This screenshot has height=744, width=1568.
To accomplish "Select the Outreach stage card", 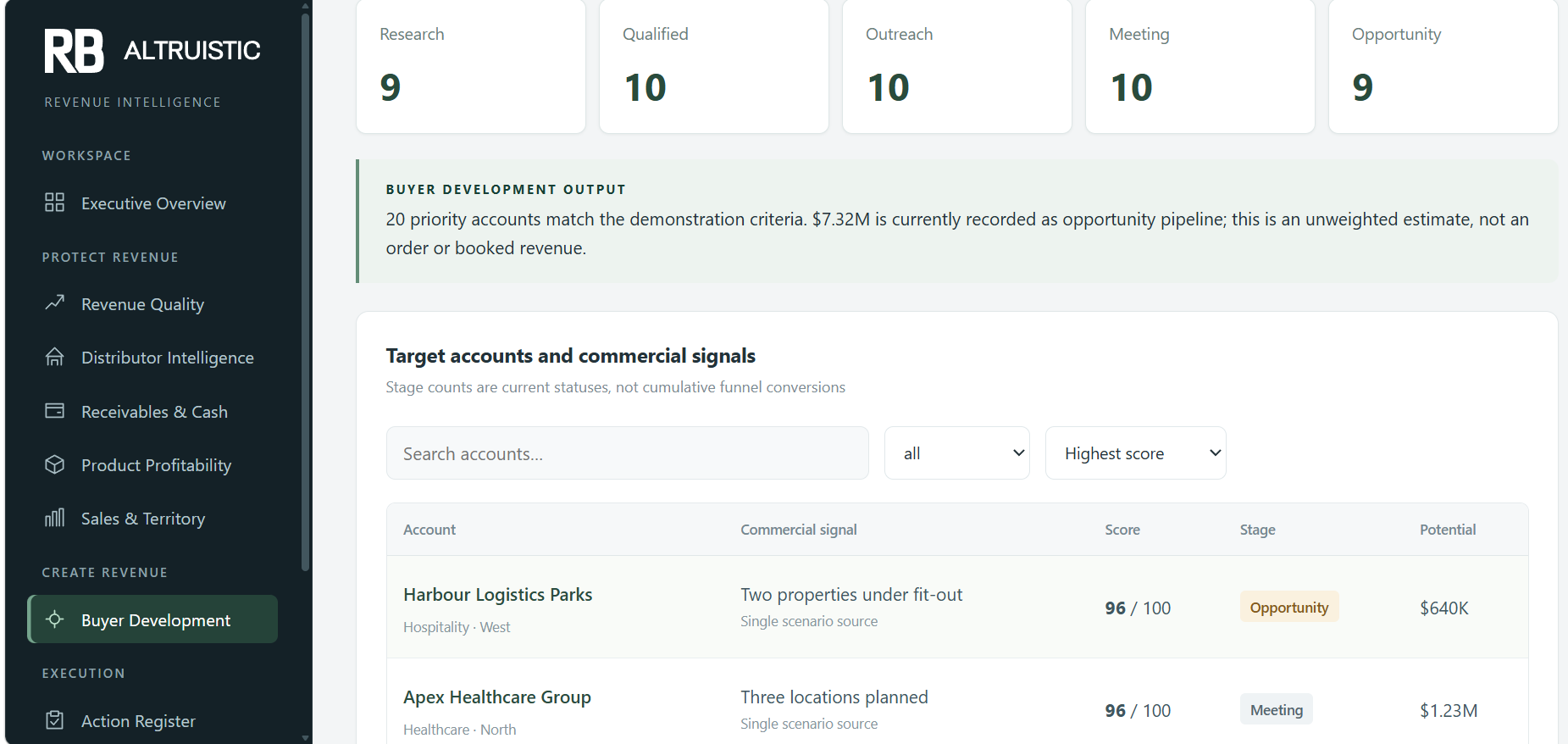I will click(x=957, y=66).
